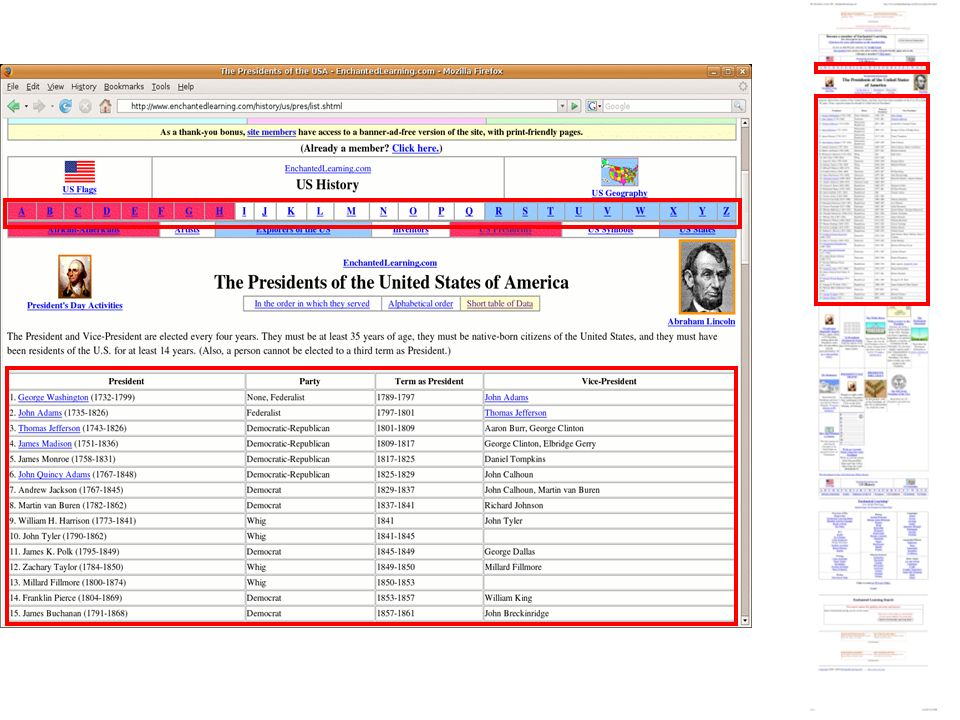
Task: Click 'In the order in which they served'
Action: pyautogui.click(x=312, y=304)
